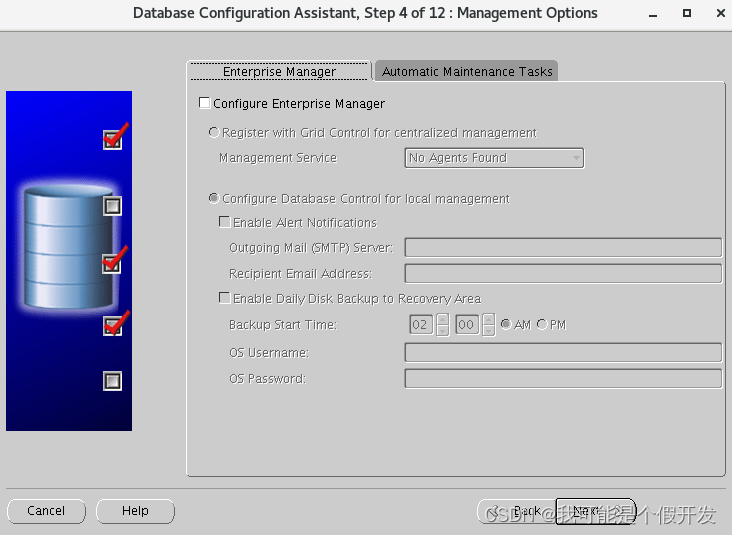Click the backup minute field showing 00
The height and width of the screenshot is (535, 732).
pyautogui.click(x=467, y=324)
